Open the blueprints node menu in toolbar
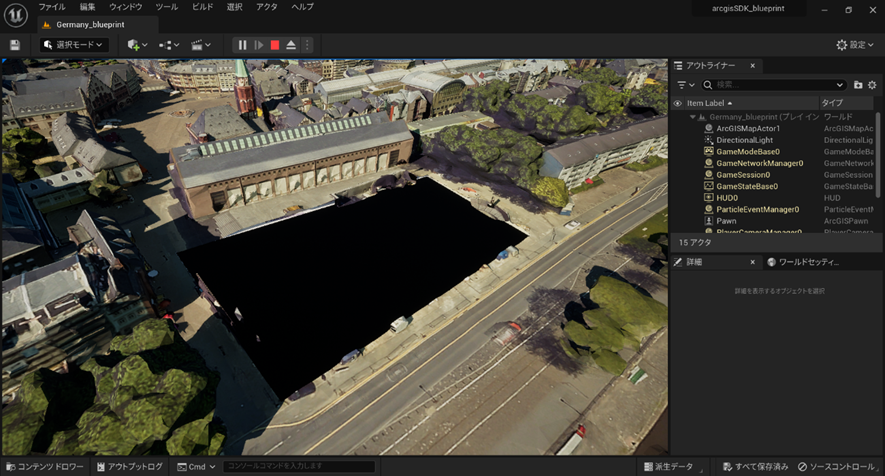This screenshot has width=885, height=476. (x=167, y=45)
